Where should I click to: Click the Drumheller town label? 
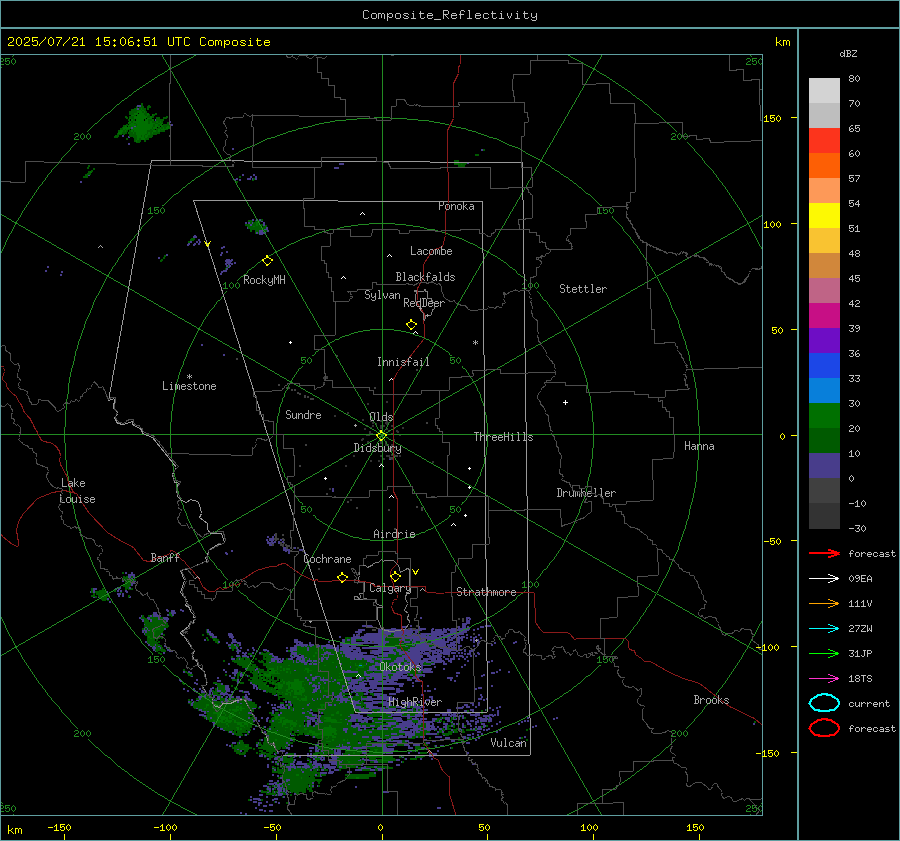click(x=586, y=493)
